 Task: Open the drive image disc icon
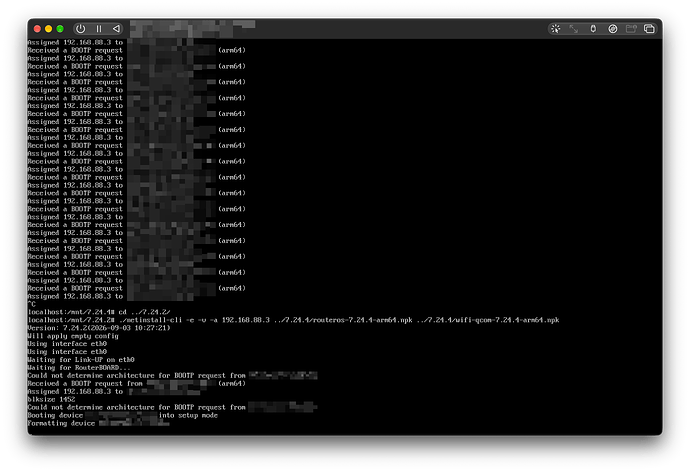613,29
